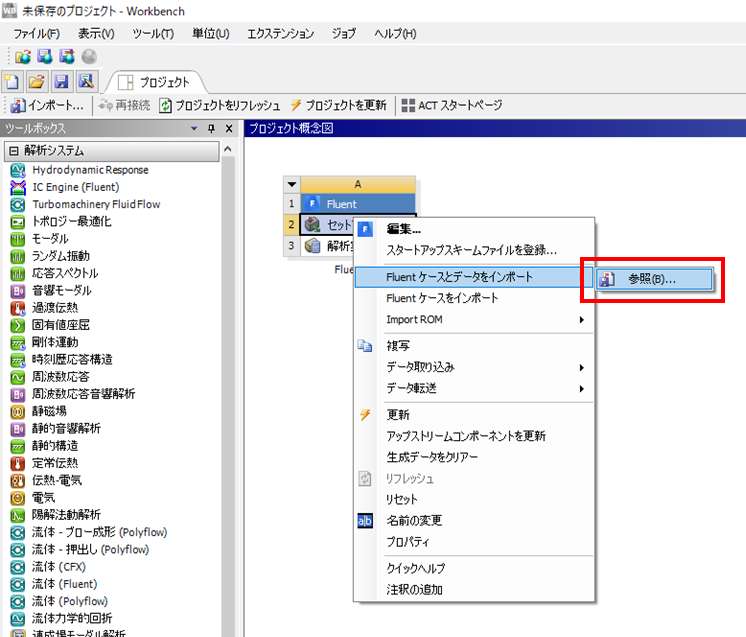Click the Random Vibration (ランダム振動) icon
This screenshot has height=637, width=746.
[x=18, y=256]
